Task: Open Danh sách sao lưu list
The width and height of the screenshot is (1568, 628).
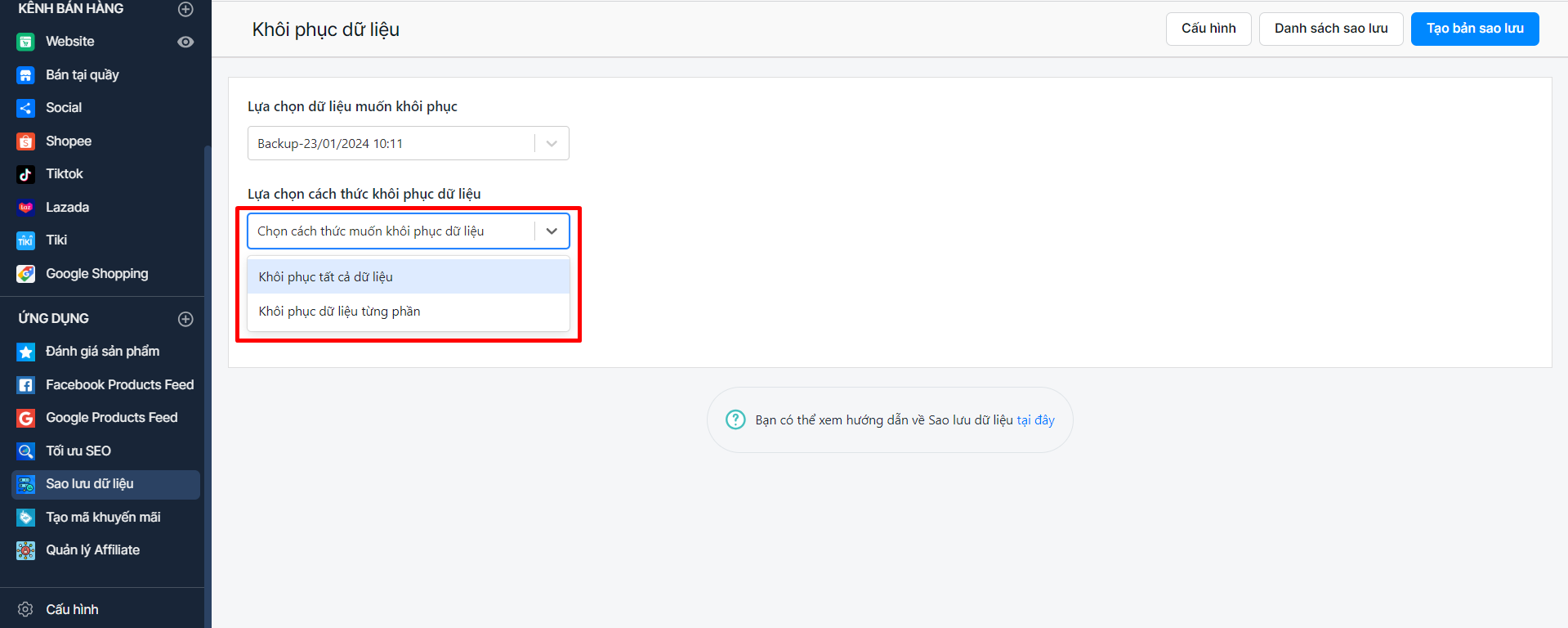Action: click(x=1331, y=29)
